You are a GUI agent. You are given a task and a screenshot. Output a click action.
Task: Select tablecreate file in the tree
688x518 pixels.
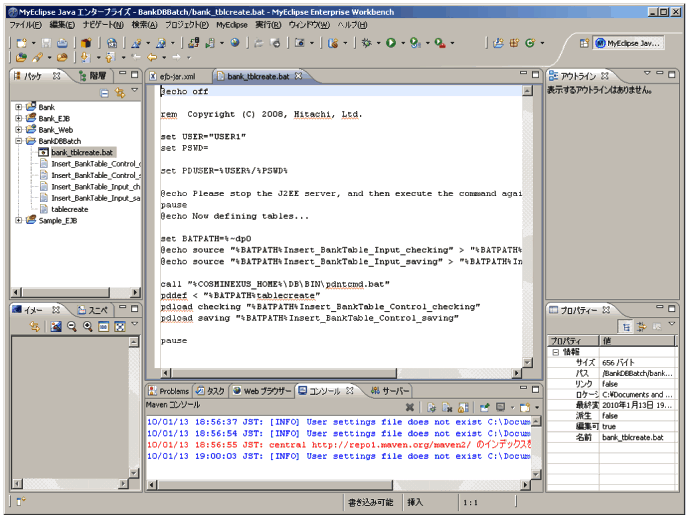pos(69,209)
